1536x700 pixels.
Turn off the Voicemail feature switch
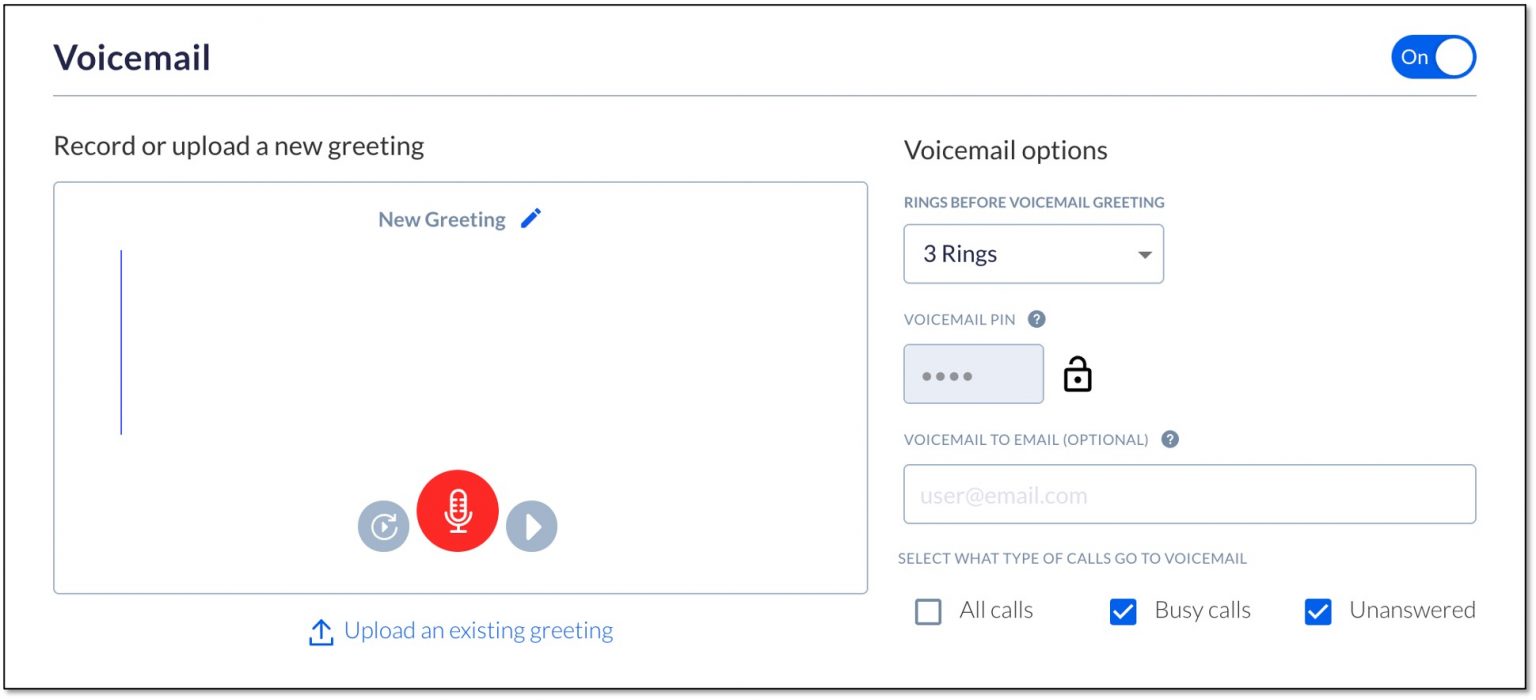click(x=1434, y=57)
